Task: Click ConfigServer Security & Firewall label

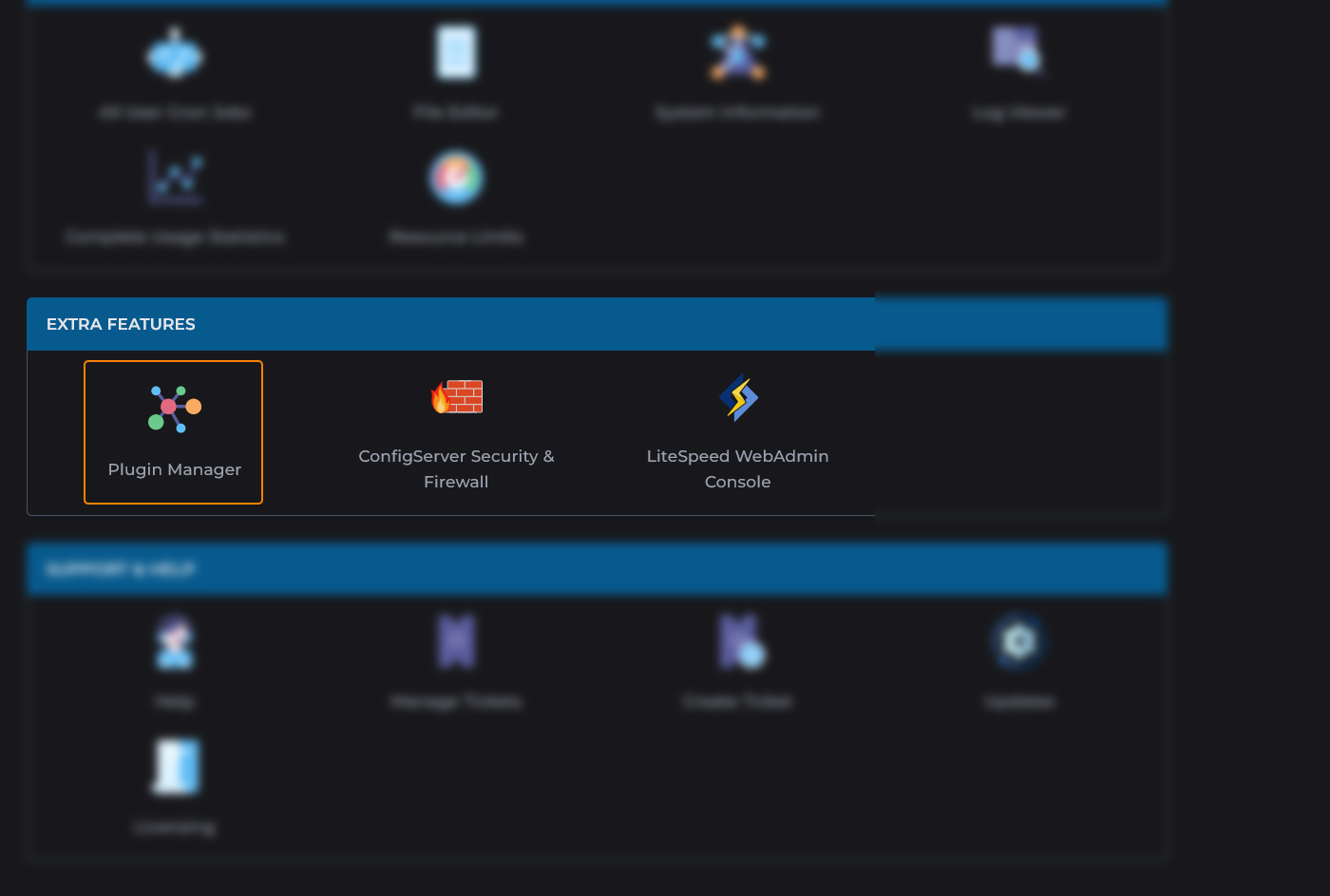Action: pyautogui.click(x=456, y=468)
